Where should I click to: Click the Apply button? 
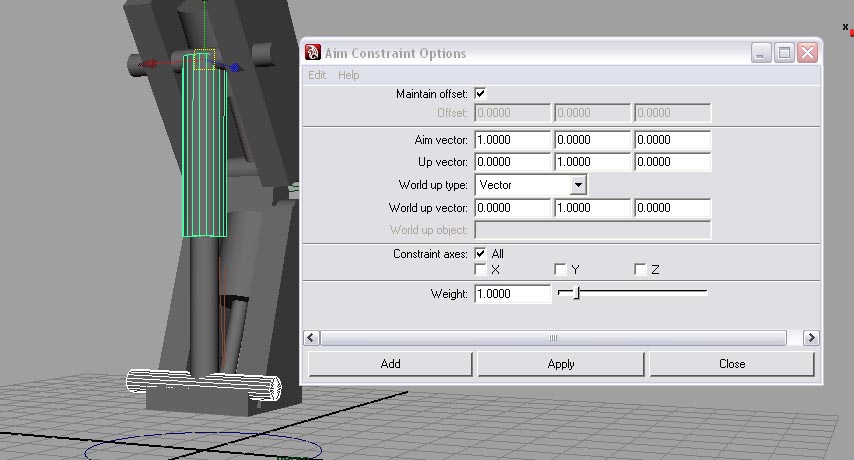click(561, 364)
